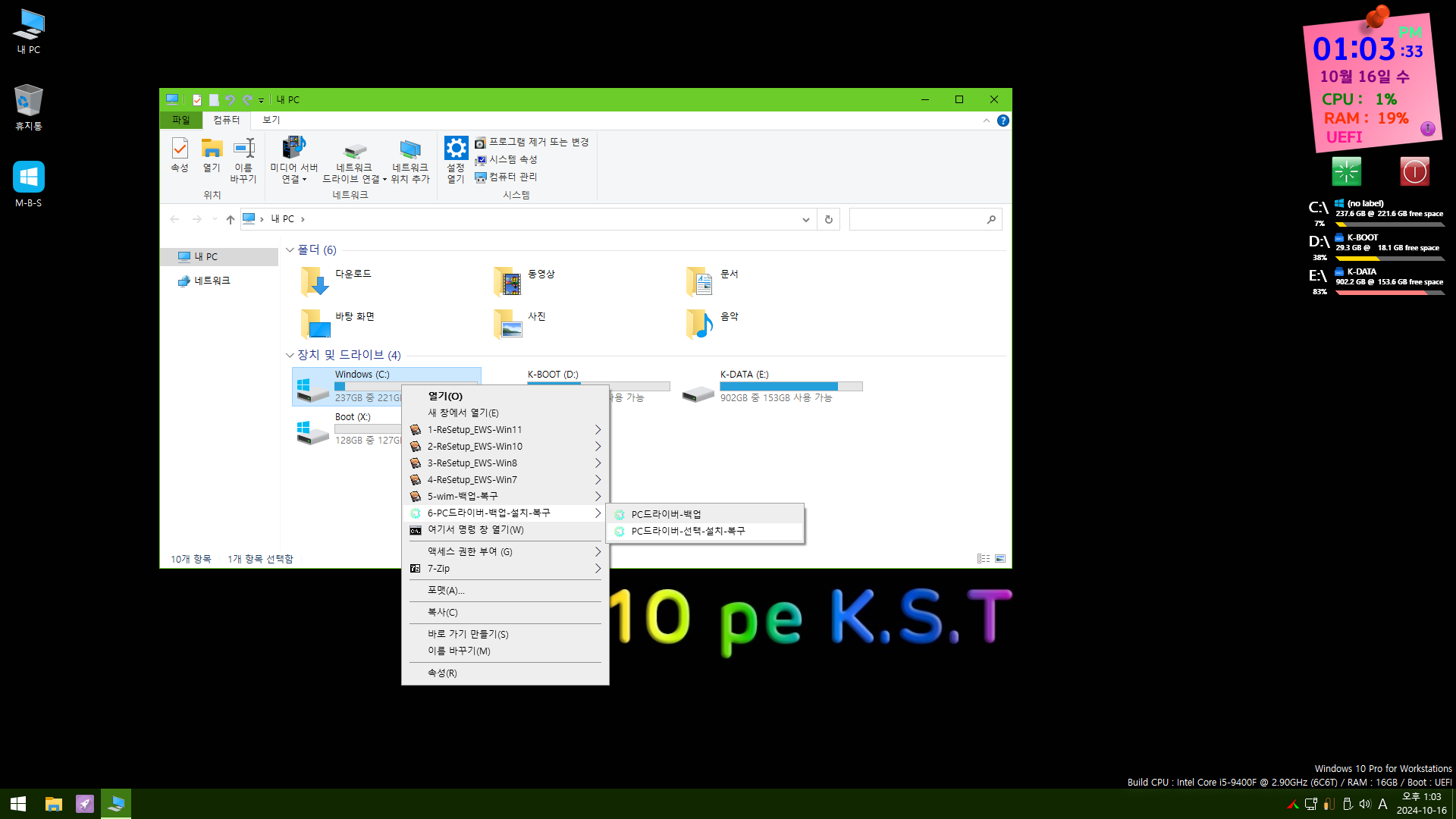Choose 속성(R) in context menu
This screenshot has width=1456, height=819.
point(505,673)
